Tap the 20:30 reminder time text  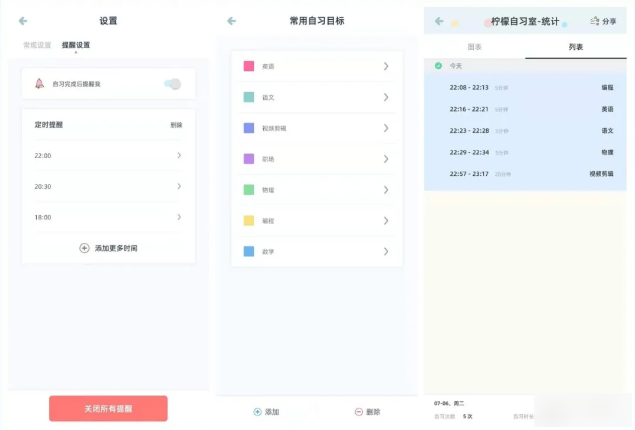coord(43,187)
